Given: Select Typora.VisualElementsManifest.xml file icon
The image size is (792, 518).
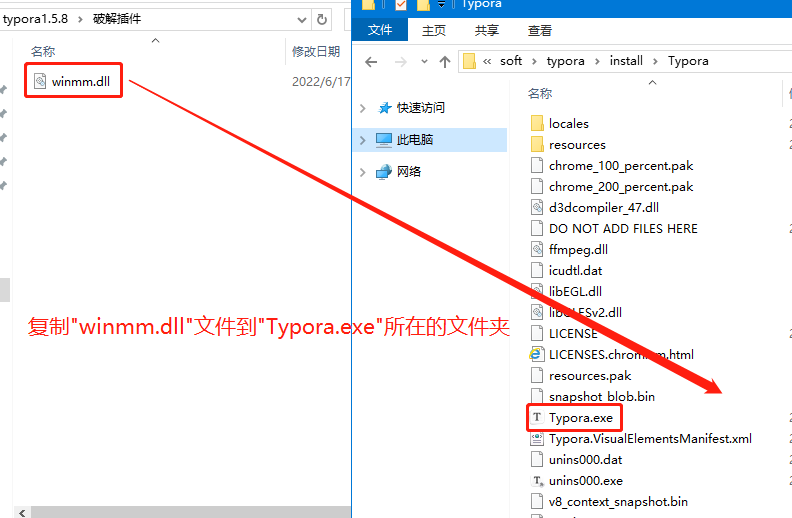Looking at the screenshot, I should [x=537, y=438].
